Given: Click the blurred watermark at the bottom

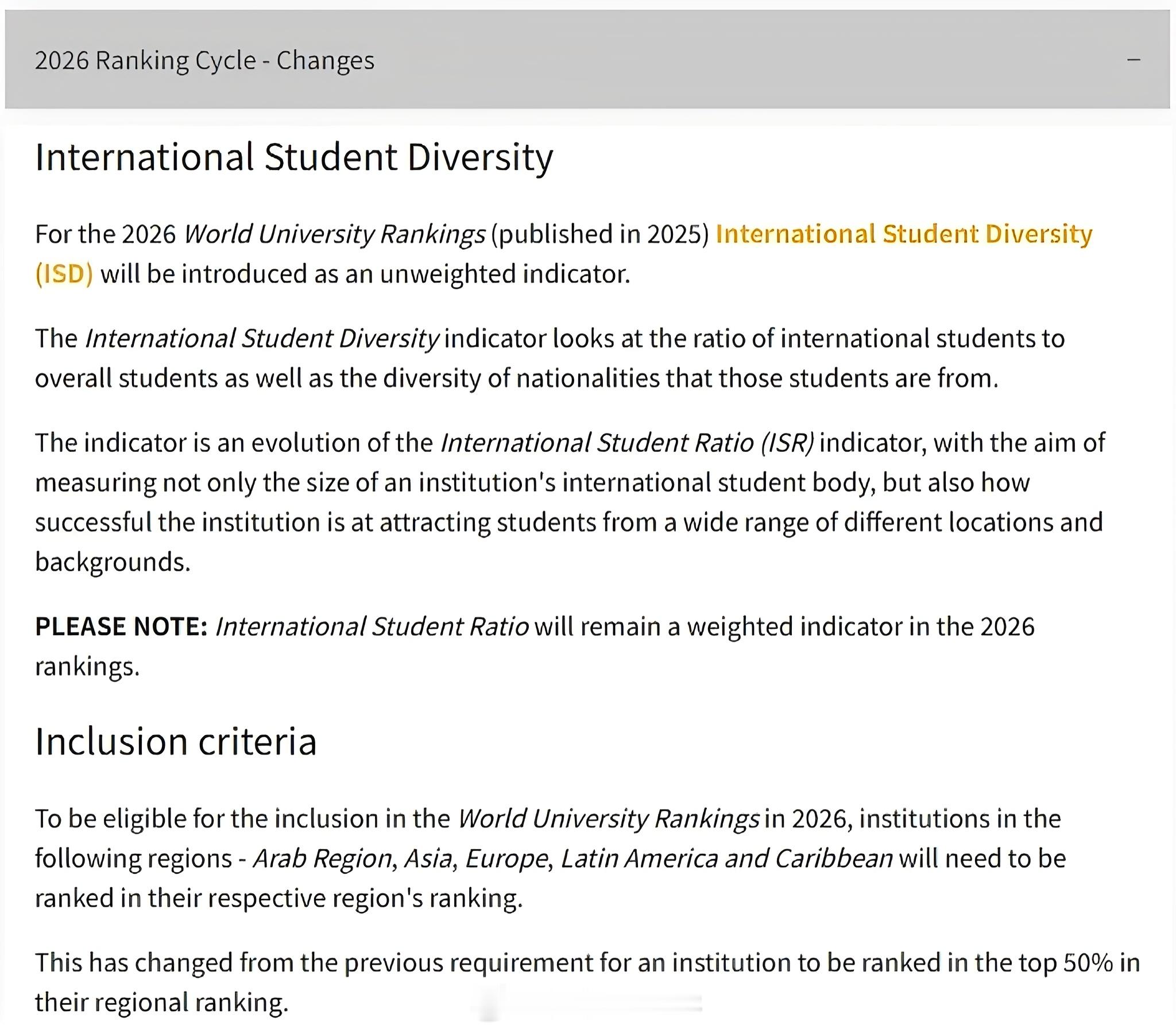Looking at the screenshot, I should pos(587,1003).
